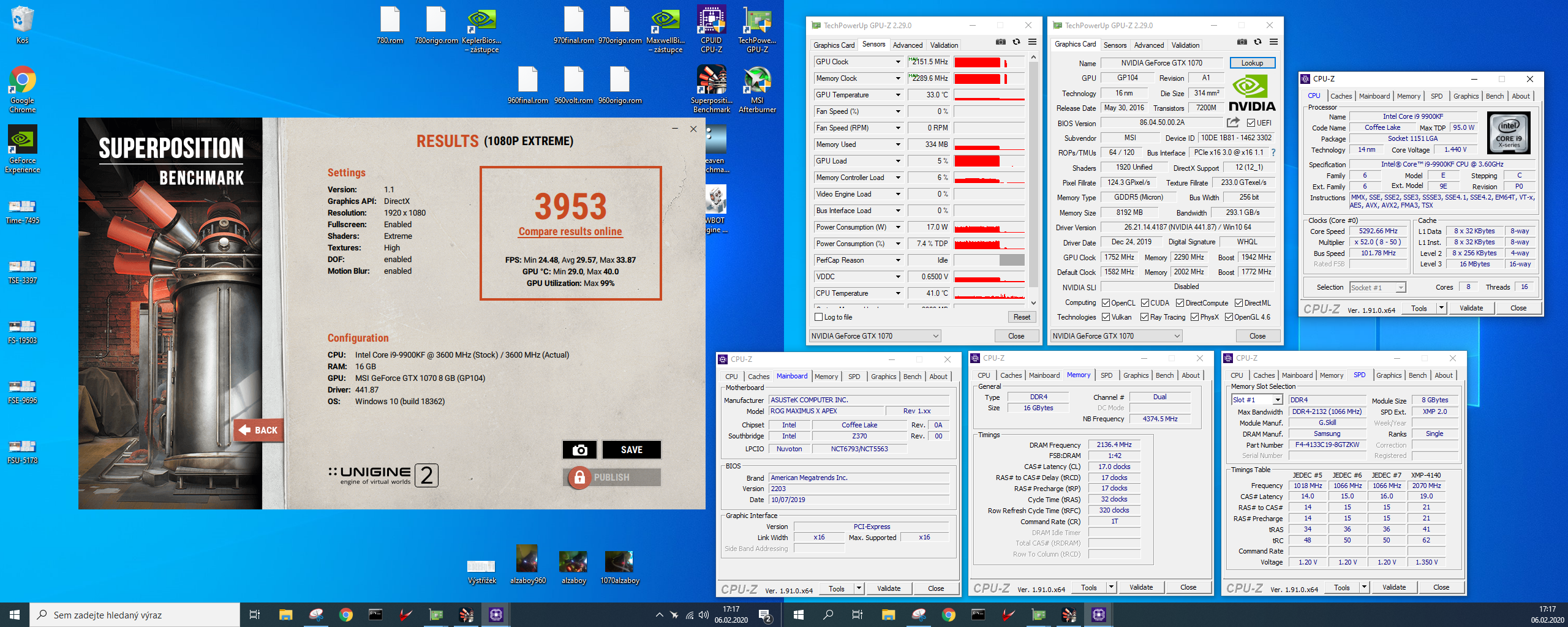Image resolution: width=1568 pixels, height=627 pixels.
Task: Click the Reset button in GPU-Z Sensors
Action: click(x=1022, y=317)
